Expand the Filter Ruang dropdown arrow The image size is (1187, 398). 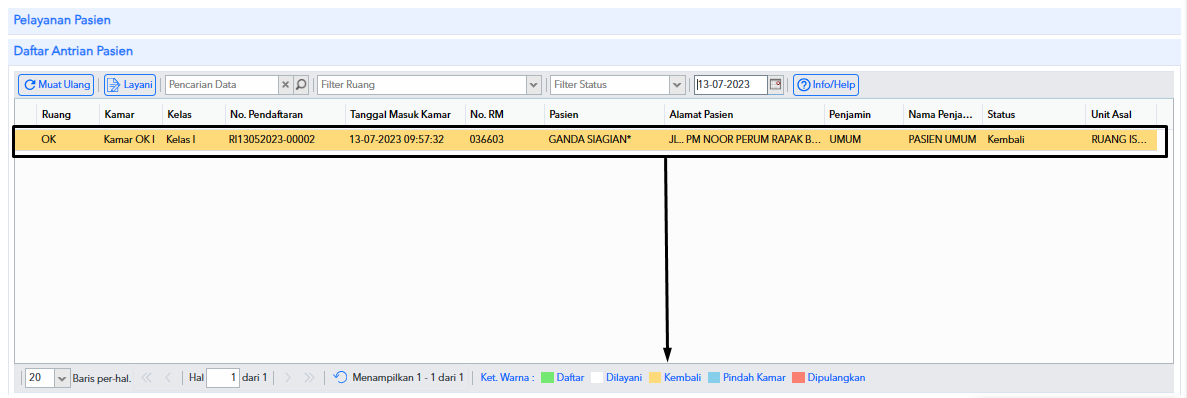click(534, 85)
